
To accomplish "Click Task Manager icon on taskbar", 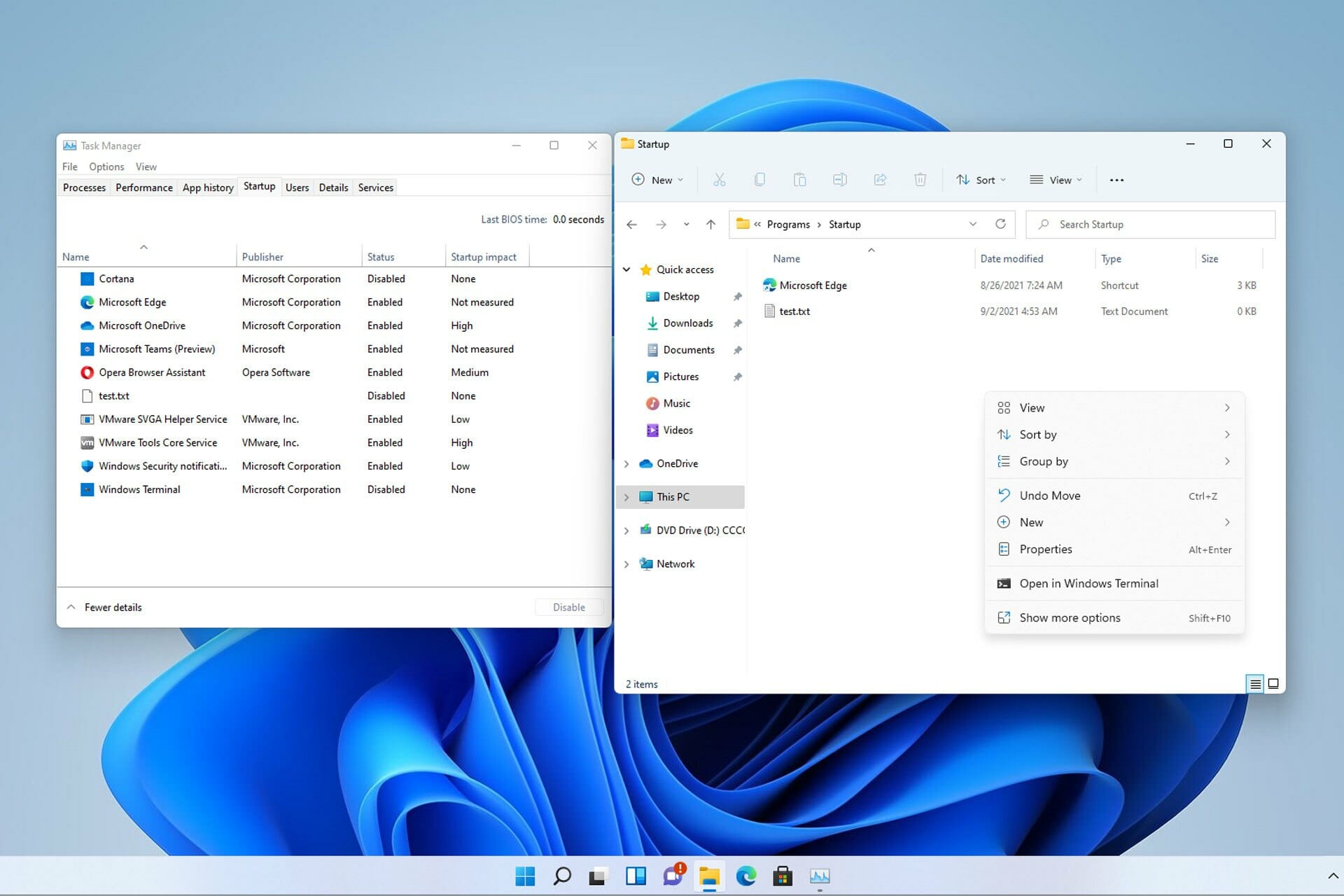I will pyautogui.click(x=820, y=876).
